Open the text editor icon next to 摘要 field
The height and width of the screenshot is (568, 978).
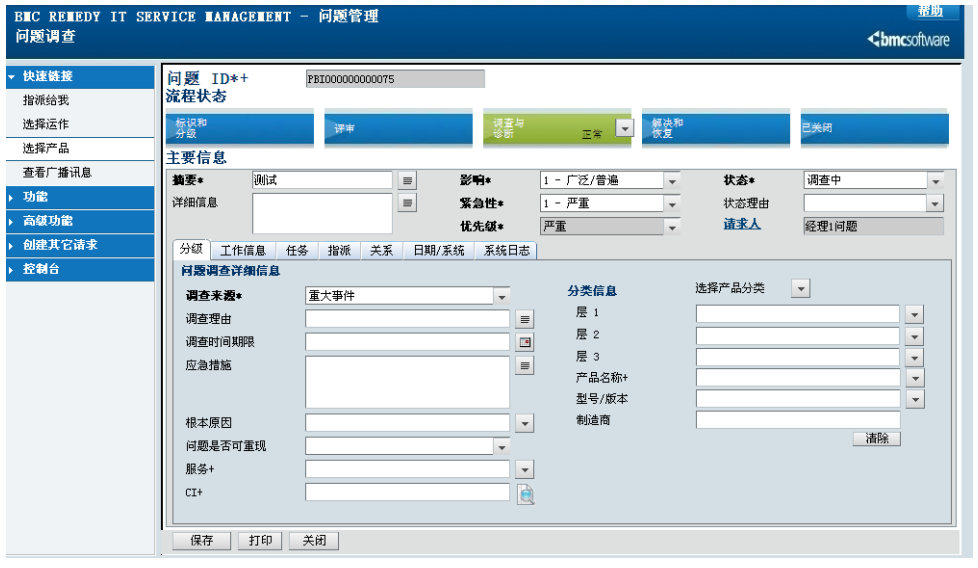pyautogui.click(x=407, y=181)
